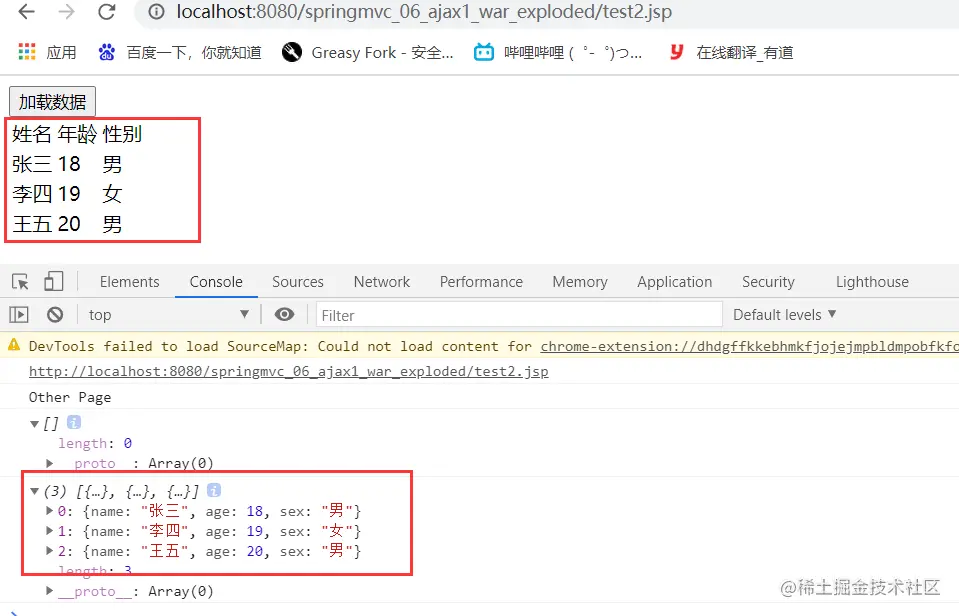Image resolution: width=959 pixels, height=616 pixels.
Task: Switch to the Network tab
Action: click(x=382, y=281)
